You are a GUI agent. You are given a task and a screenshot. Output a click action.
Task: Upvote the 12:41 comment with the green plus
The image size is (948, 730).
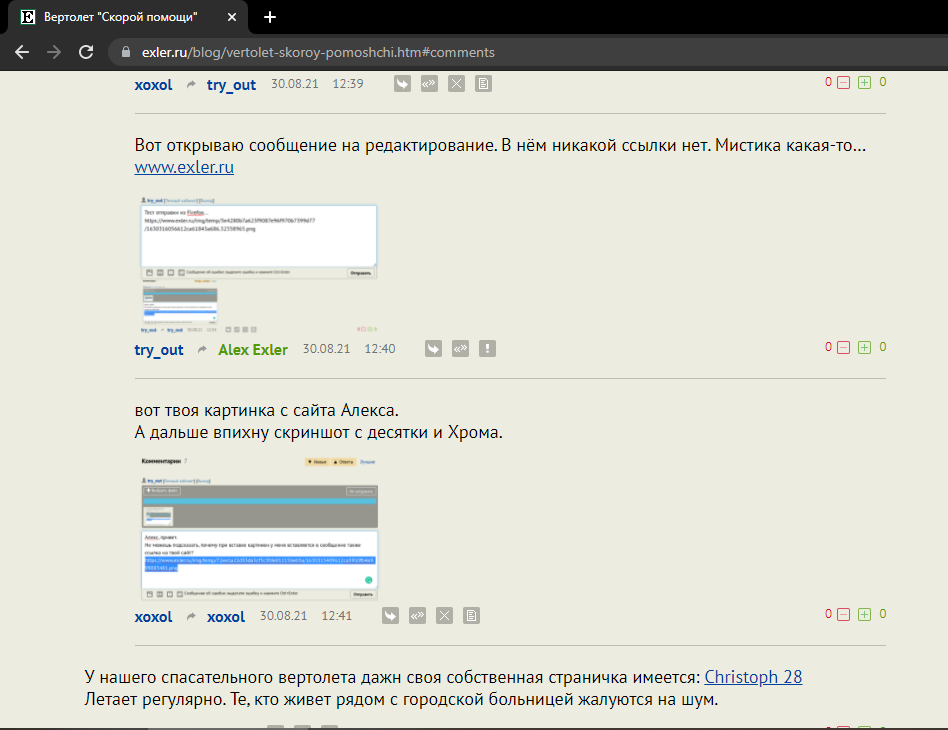pyautogui.click(x=864, y=614)
